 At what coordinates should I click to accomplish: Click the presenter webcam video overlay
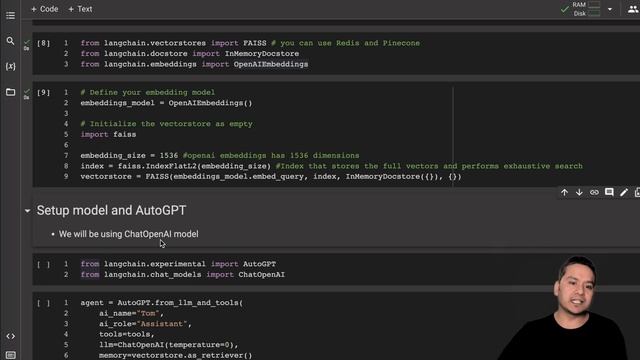point(564,308)
